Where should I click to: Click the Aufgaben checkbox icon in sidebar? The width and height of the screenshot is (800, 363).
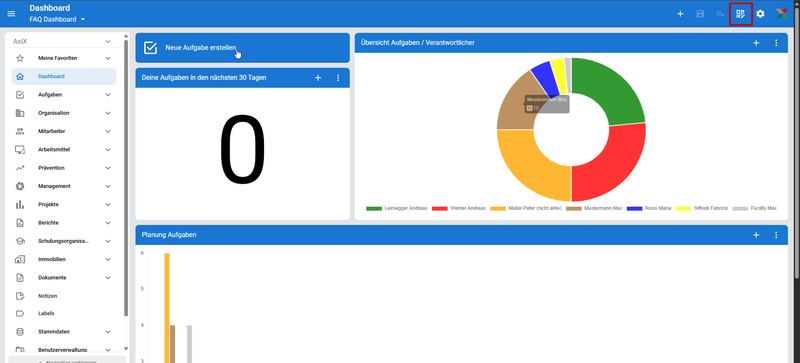pos(20,95)
